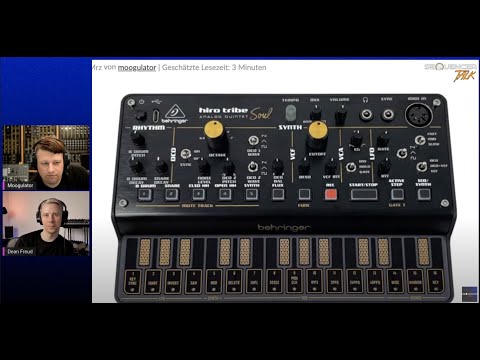The height and width of the screenshot is (360, 480).
Task: Click the Behringer triangle logo on the synth
Action: click(x=175, y=114)
